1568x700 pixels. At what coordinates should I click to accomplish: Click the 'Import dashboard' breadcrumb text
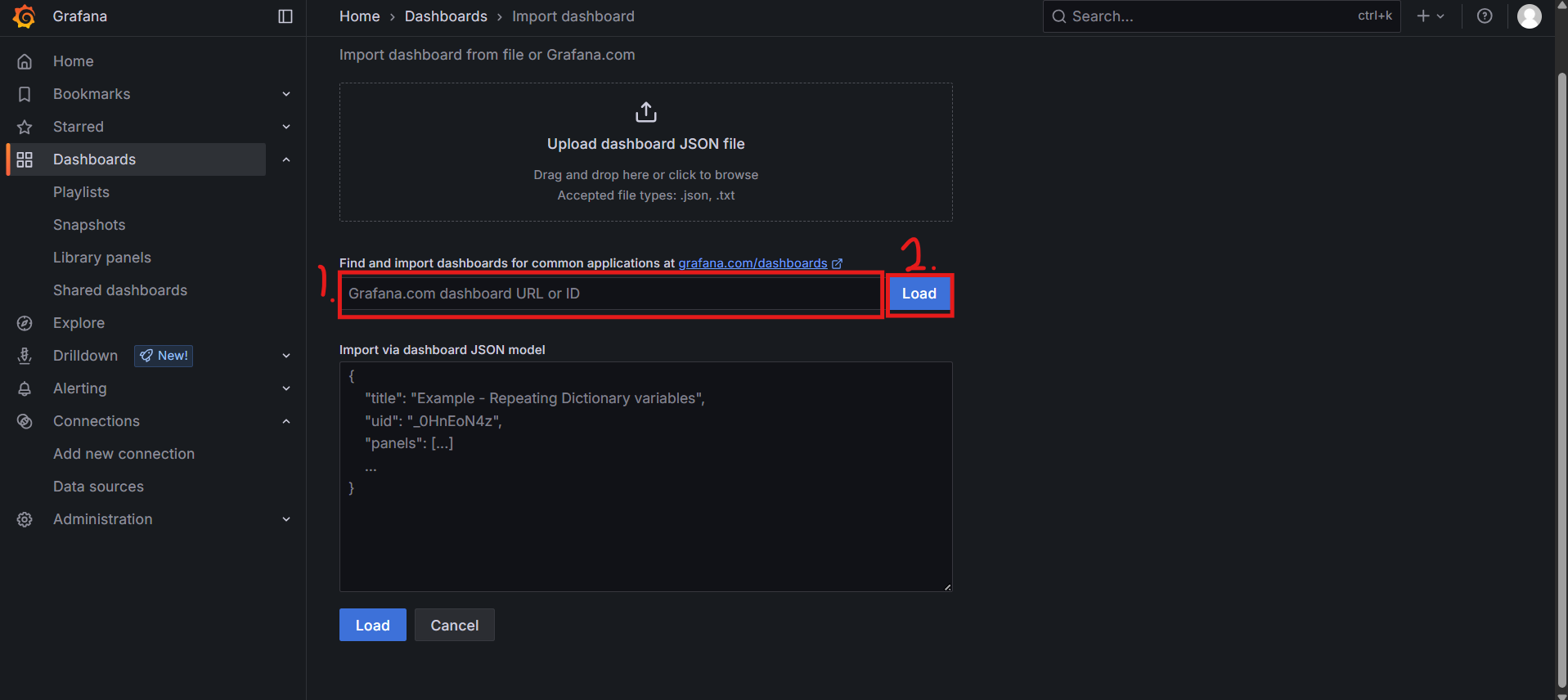[x=573, y=16]
